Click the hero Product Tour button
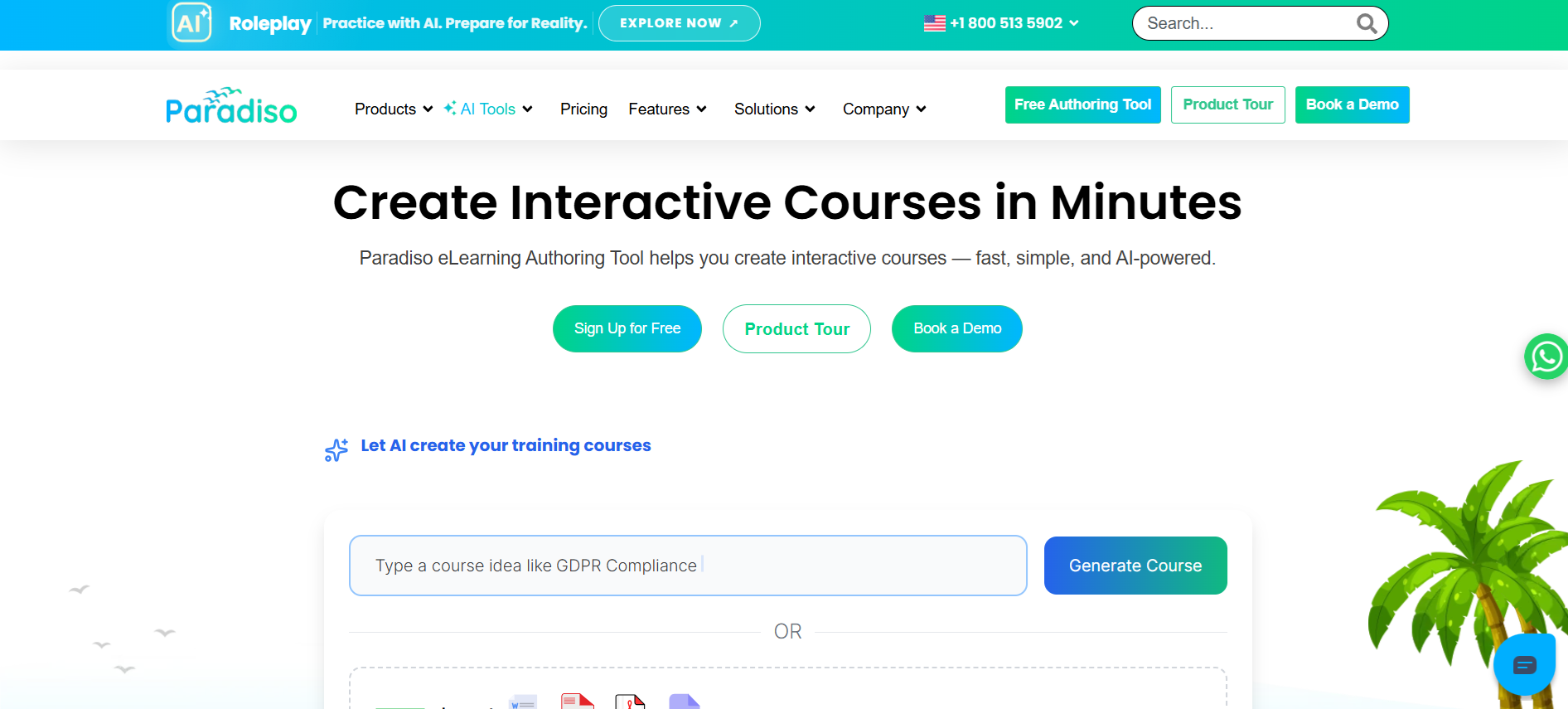This screenshot has width=1568, height=709. click(x=796, y=328)
